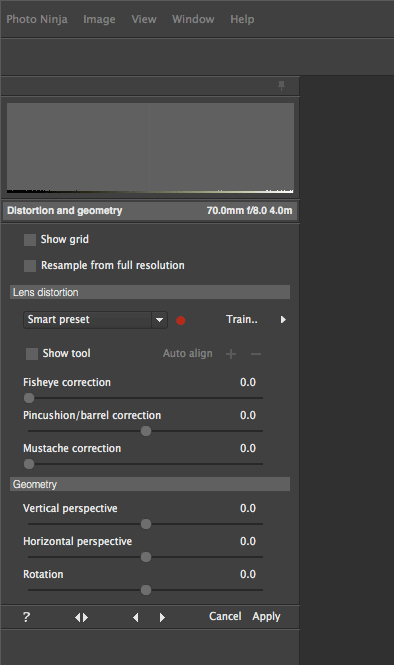394x665 pixels.
Task: Open the Photo Ninja menu
Action: [37, 19]
